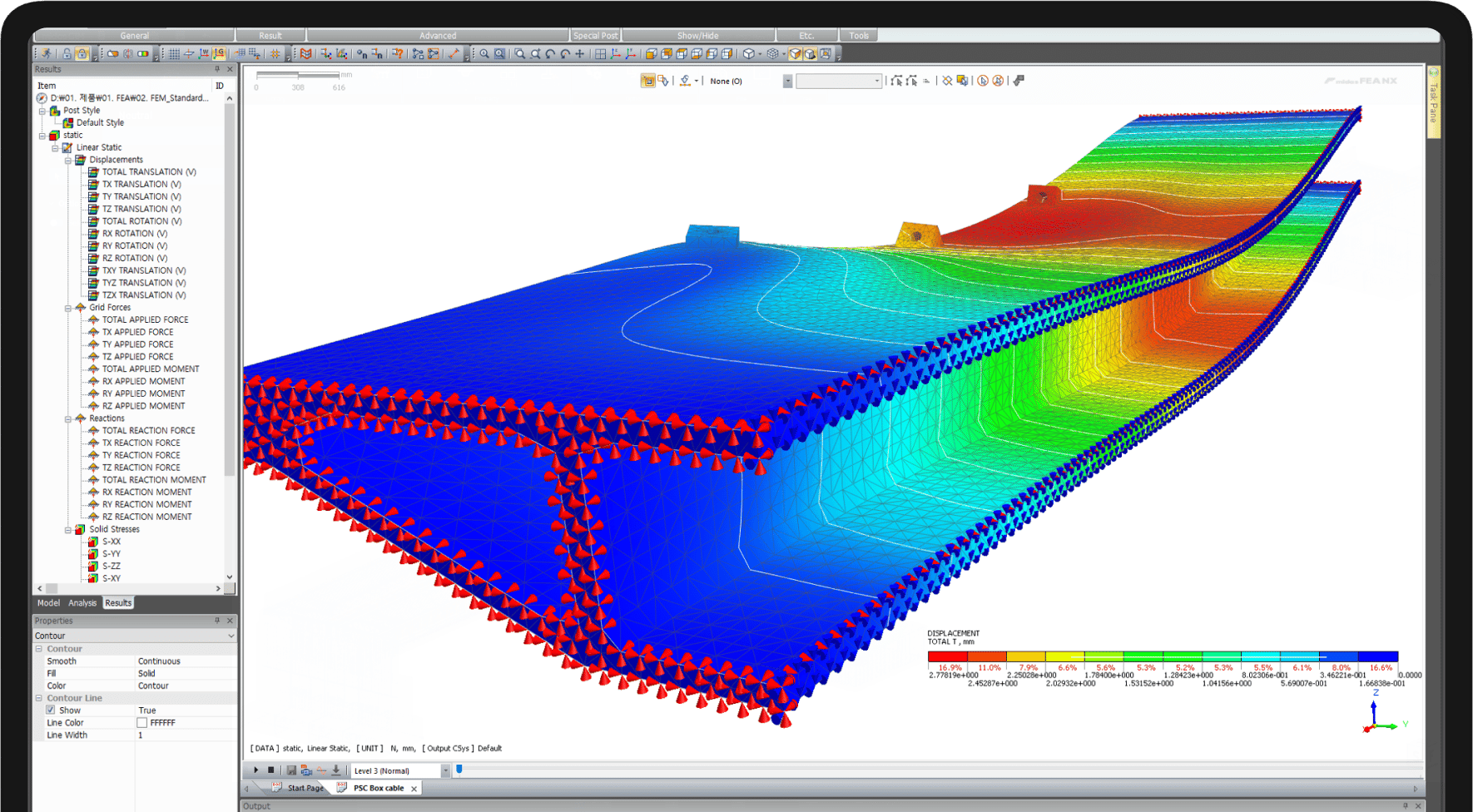Screen dimensions: 1473x812
Task: Pin the Results panel
Action: point(217,69)
